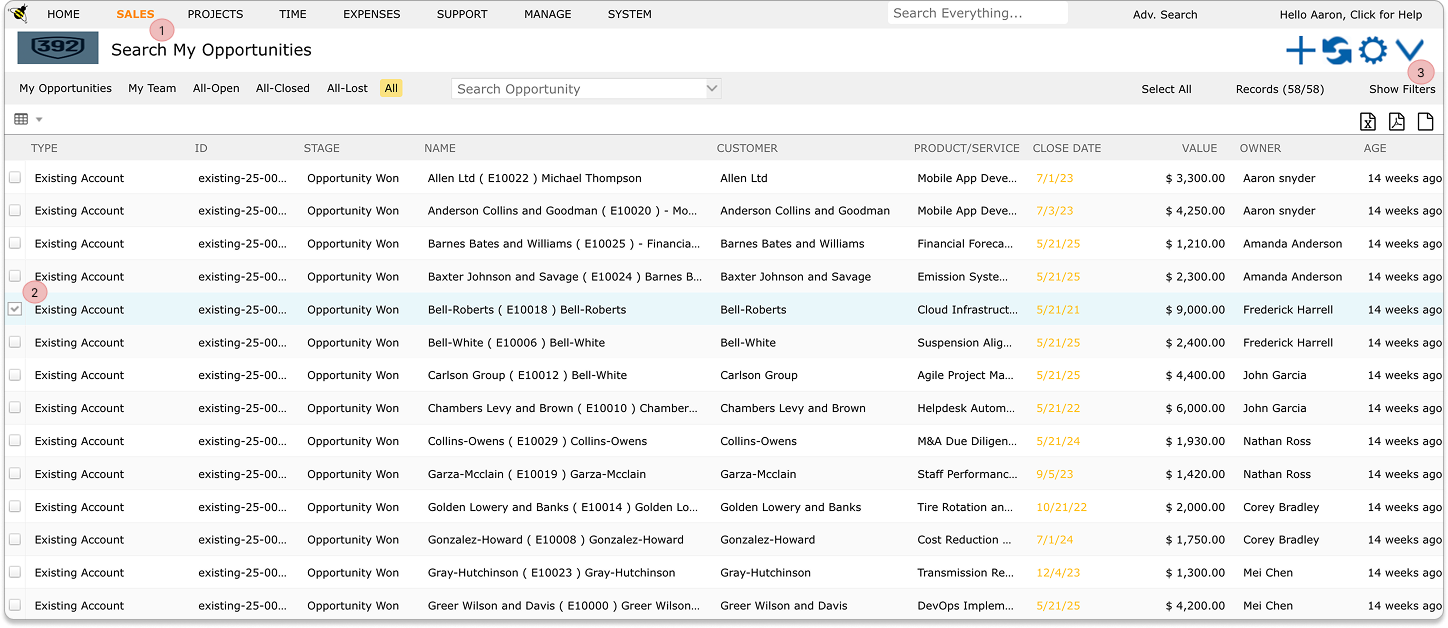This screenshot has width=1448, height=628.
Task: Click into the Search Opportunity box
Action: [x=578, y=88]
